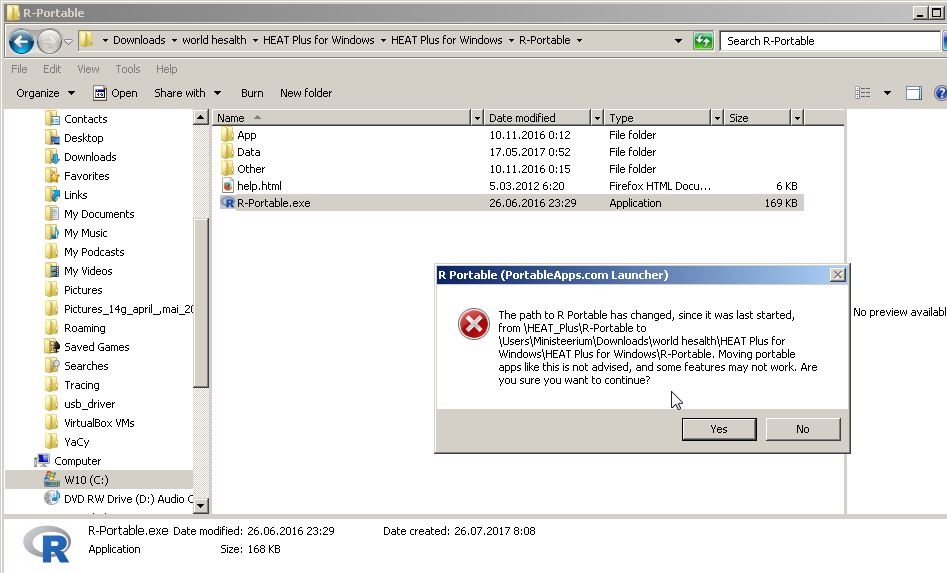Expand the R-Portable breadcrumb arrow
Screen dimensions: 947x573
coord(579,40)
